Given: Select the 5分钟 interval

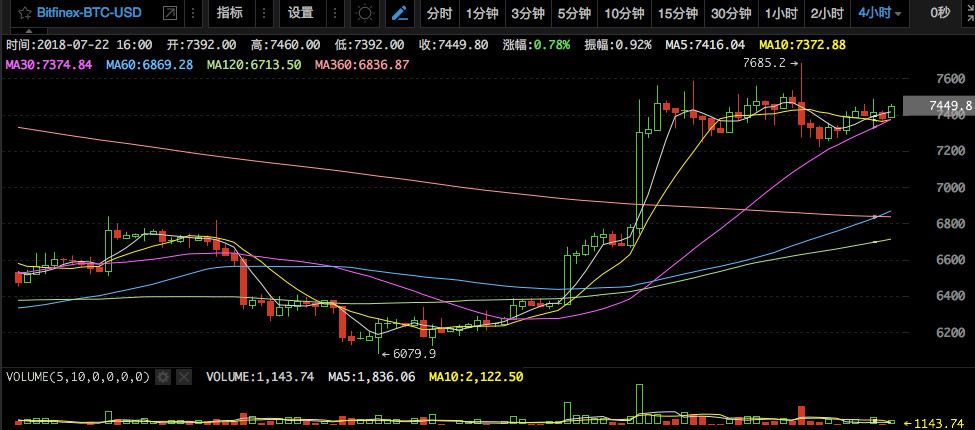Looking at the screenshot, I should click(574, 13).
